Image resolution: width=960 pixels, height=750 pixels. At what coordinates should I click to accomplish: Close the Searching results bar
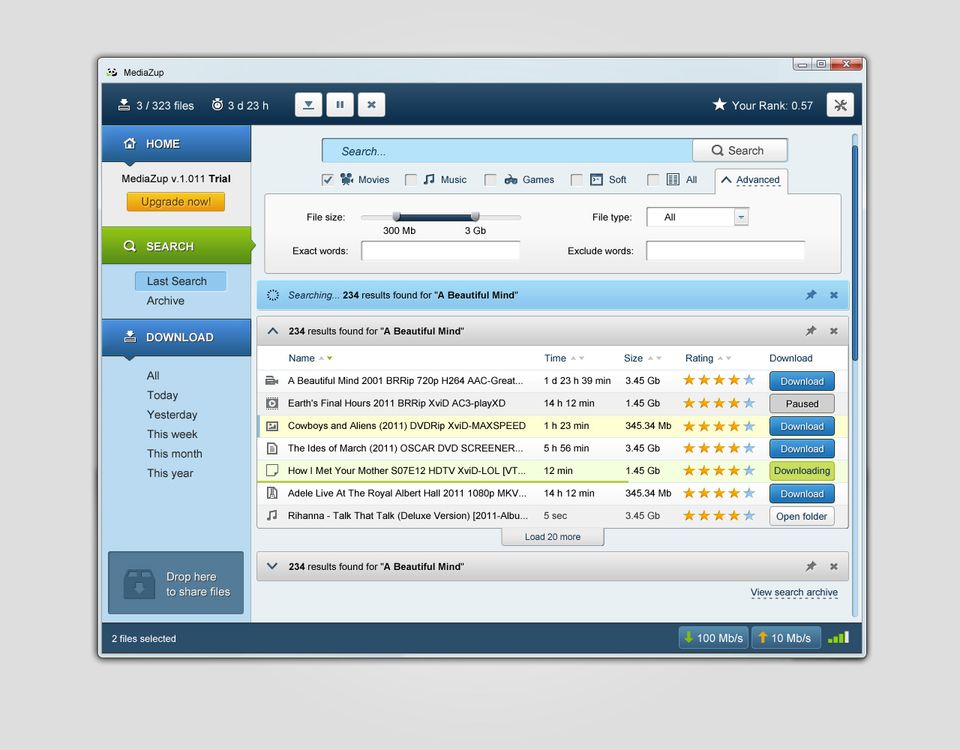tap(833, 295)
